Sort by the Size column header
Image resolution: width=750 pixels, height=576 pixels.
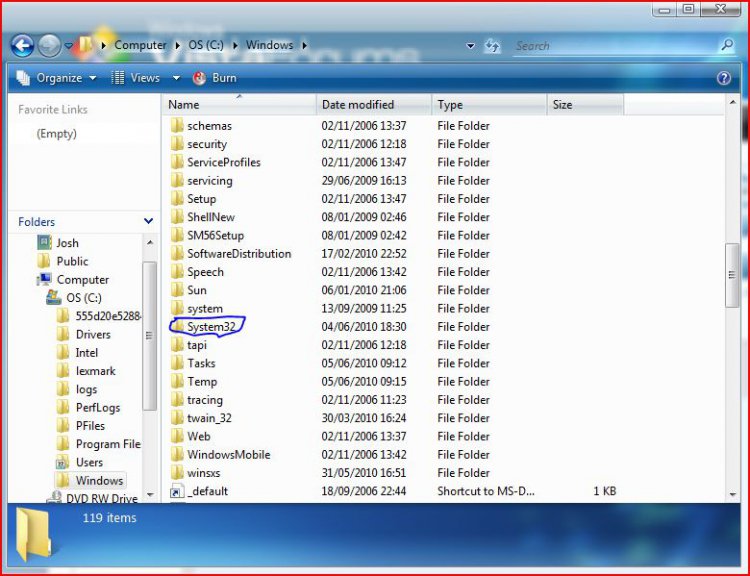585,105
